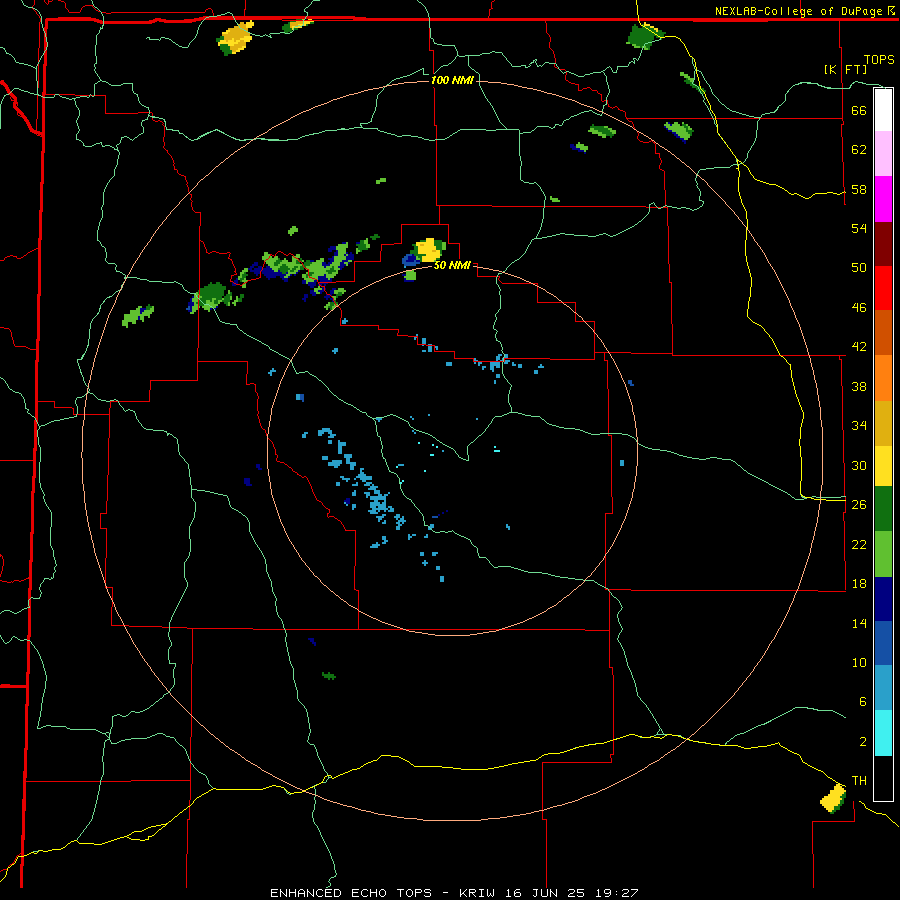Viewport: 900px width, 900px height.
Task: Click the "46" legend value
Action: click(x=859, y=308)
